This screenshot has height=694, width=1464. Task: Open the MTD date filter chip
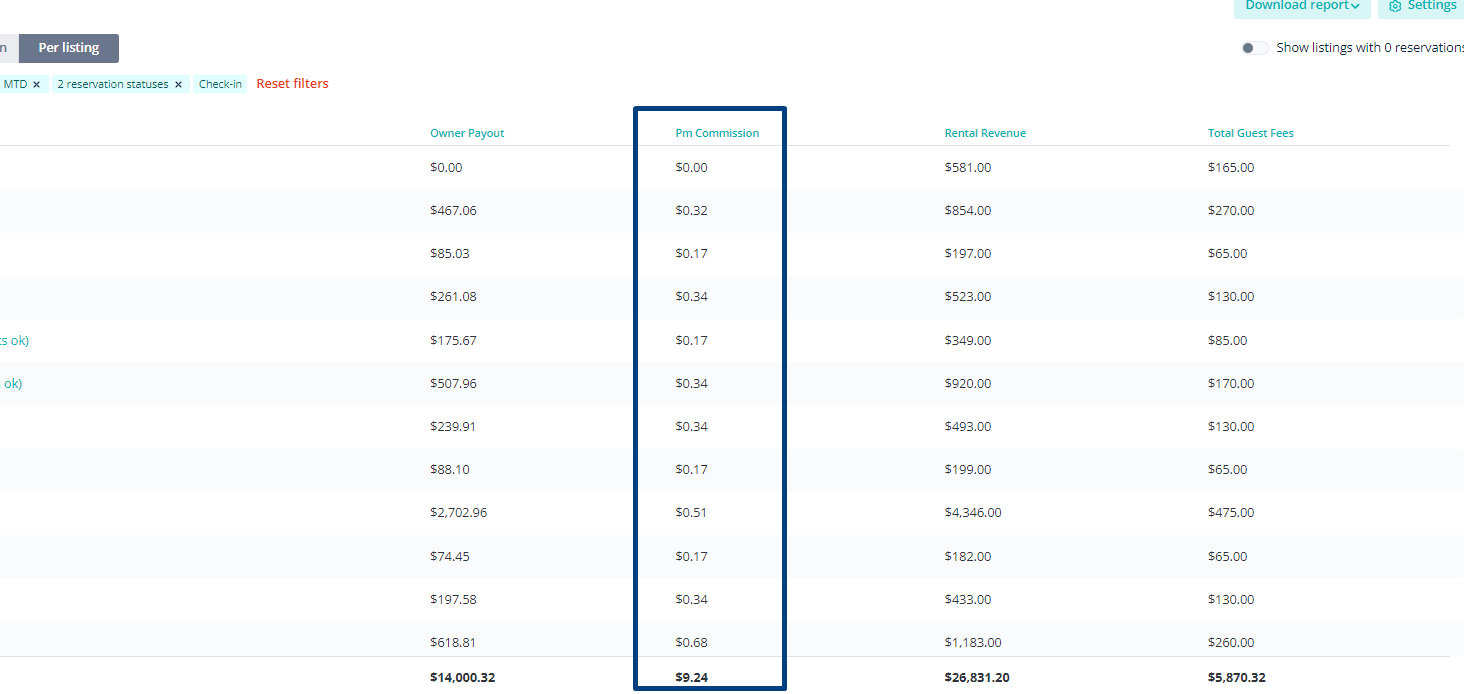point(15,85)
